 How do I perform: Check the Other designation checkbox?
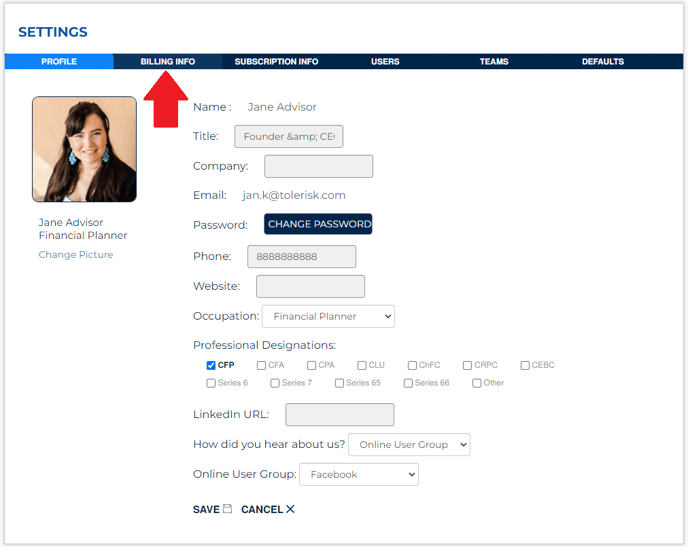477,383
